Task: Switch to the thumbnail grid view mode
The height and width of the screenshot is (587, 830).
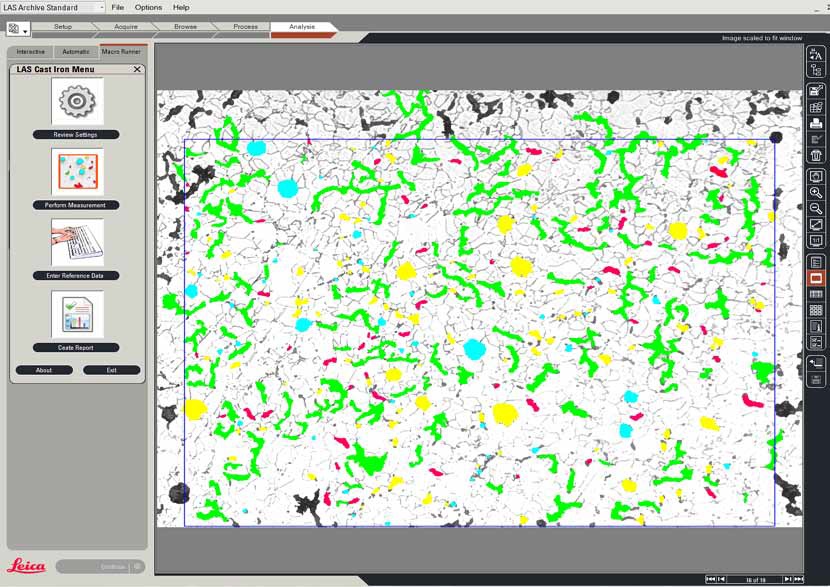Action: point(816,310)
